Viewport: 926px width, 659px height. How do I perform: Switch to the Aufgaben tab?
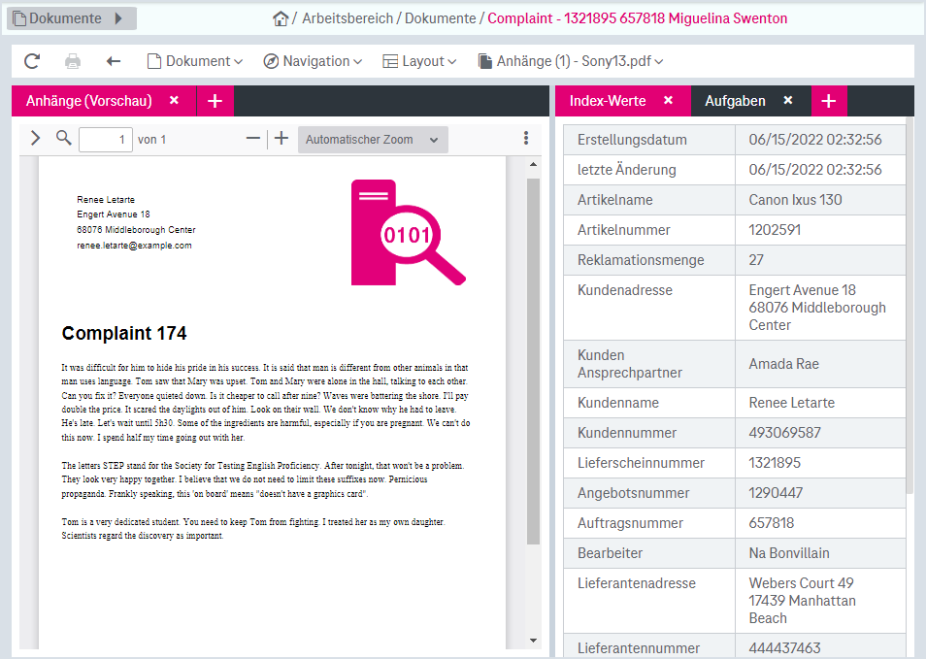(735, 101)
